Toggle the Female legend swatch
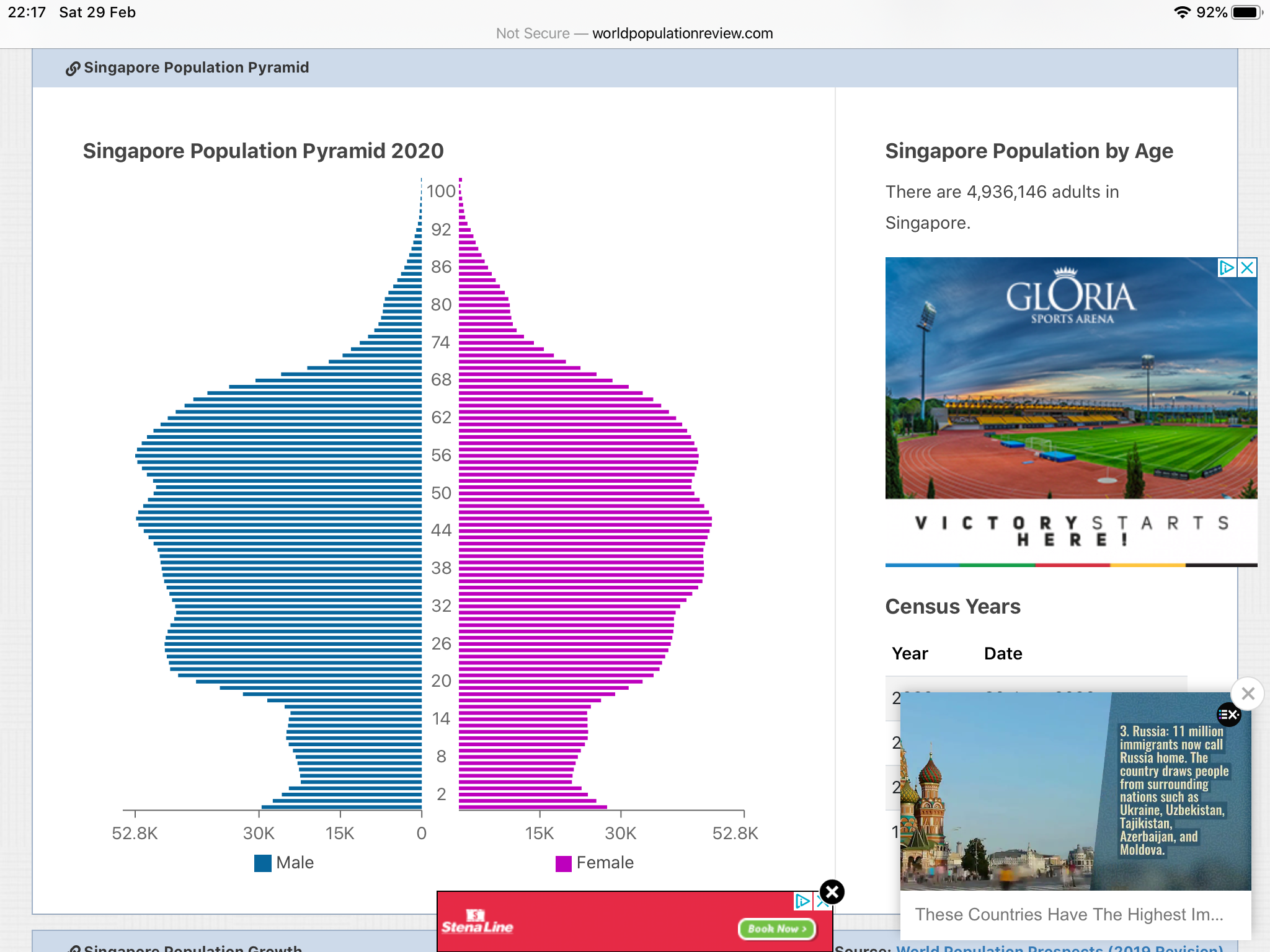1270x952 pixels. click(563, 863)
